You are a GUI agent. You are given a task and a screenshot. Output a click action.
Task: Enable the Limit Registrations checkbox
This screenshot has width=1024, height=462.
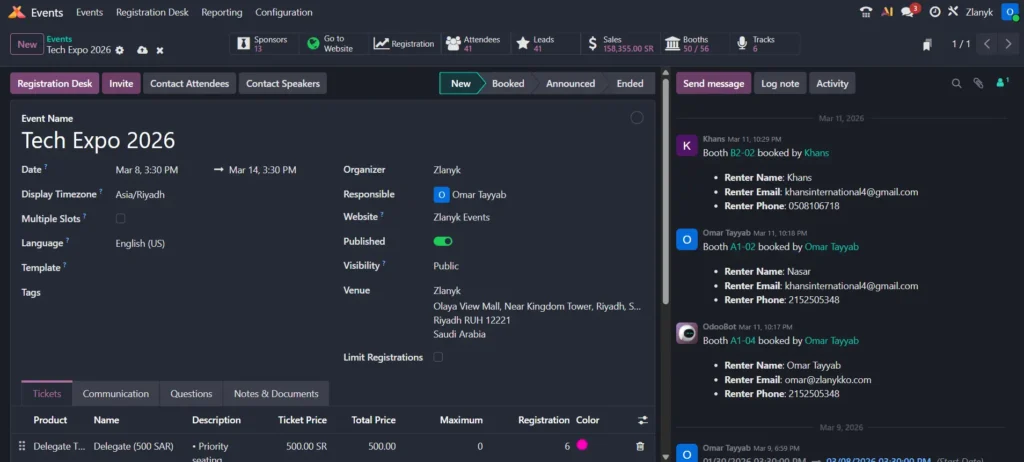click(x=439, y=357)
